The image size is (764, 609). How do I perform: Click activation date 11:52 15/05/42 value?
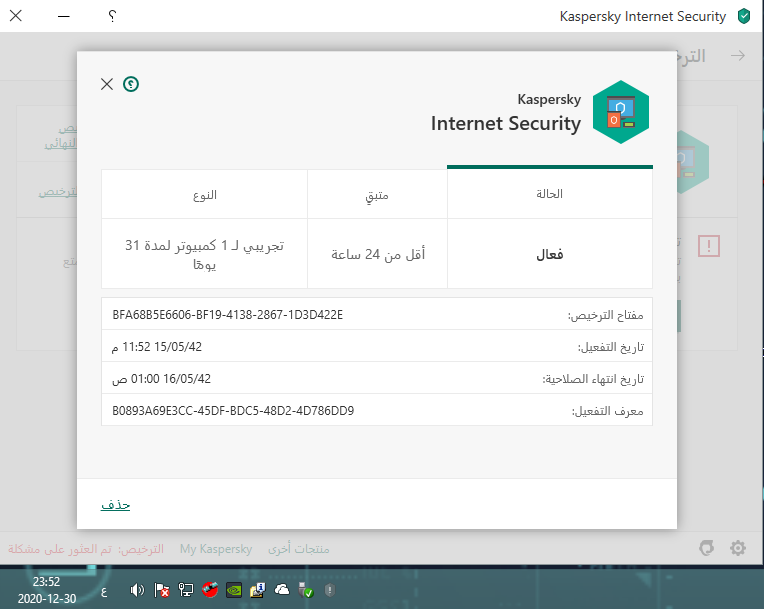coord(157,347)
